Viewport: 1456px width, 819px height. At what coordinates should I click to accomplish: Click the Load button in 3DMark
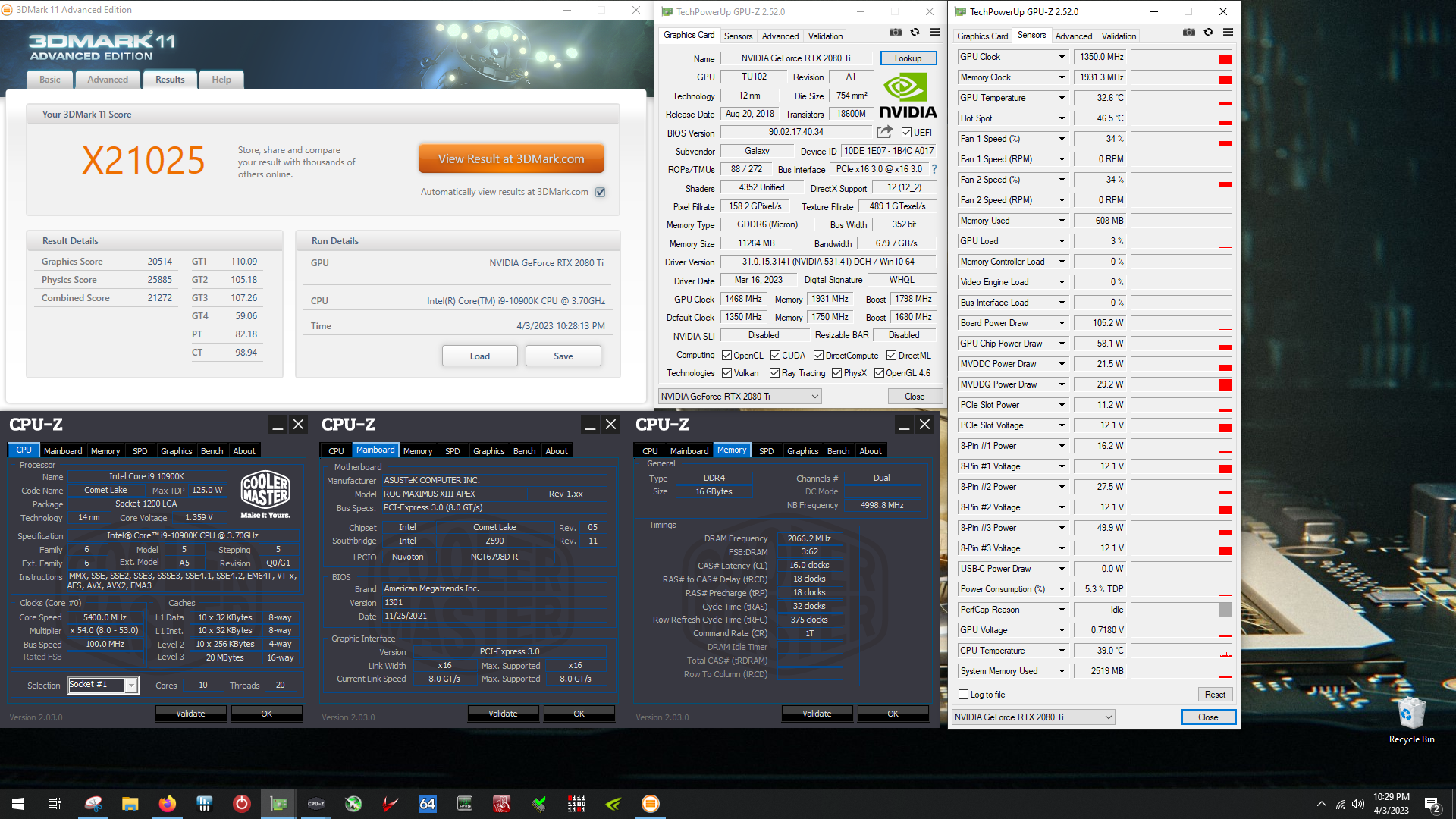[x=480, y=356]
